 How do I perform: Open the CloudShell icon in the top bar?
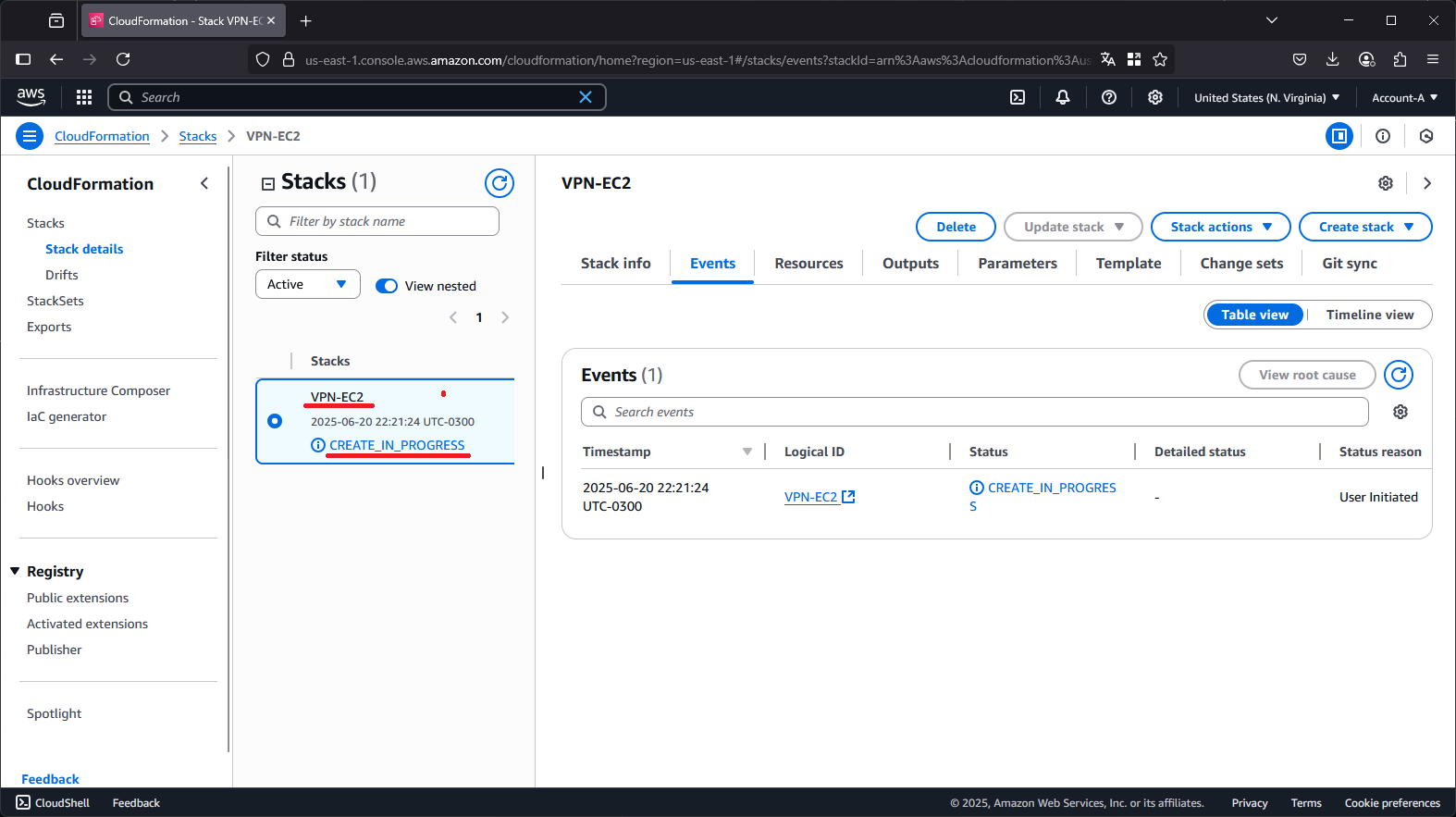pyautogui.click(x=1018, y=97)
